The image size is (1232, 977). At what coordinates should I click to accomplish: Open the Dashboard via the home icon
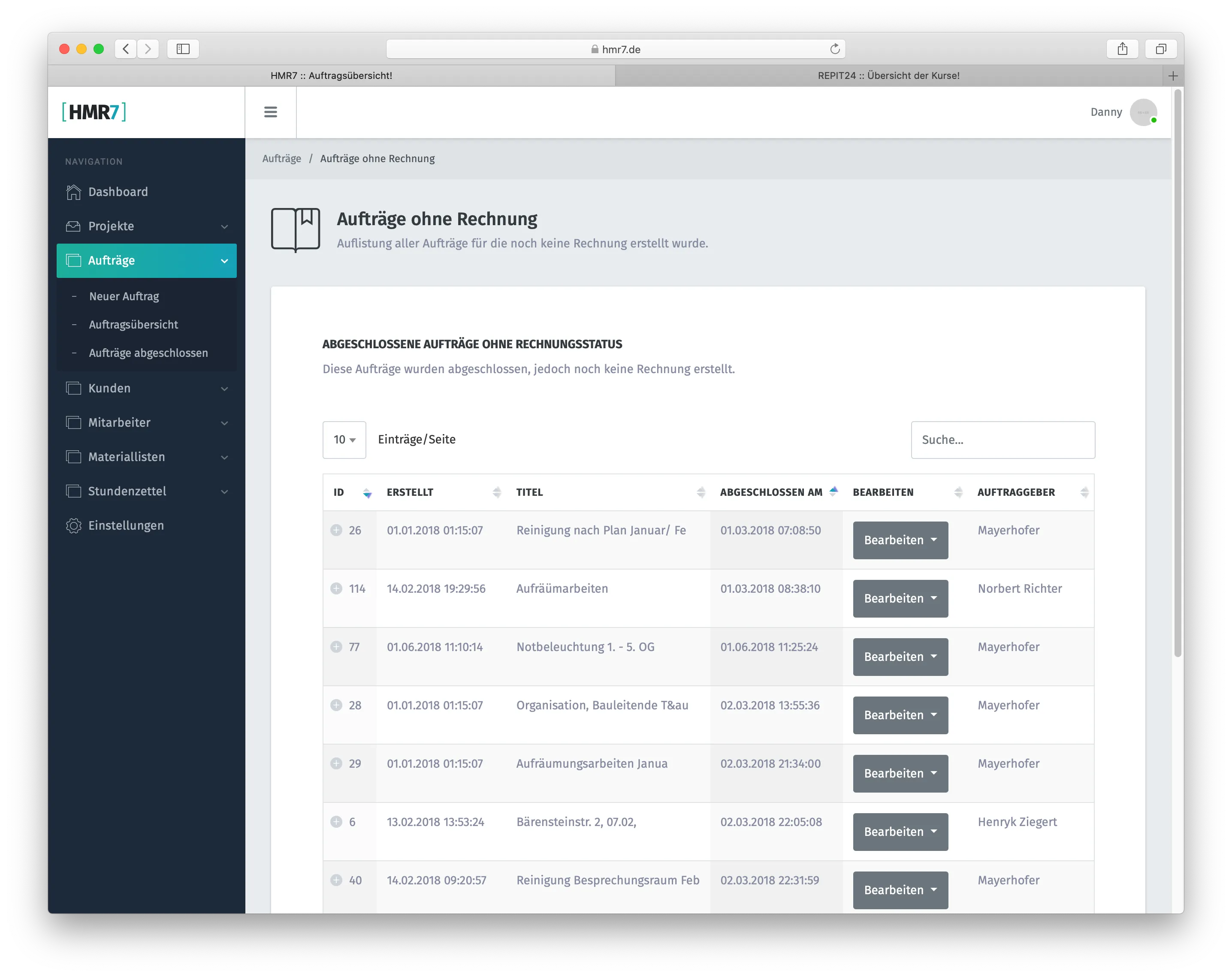coord(73,191)
